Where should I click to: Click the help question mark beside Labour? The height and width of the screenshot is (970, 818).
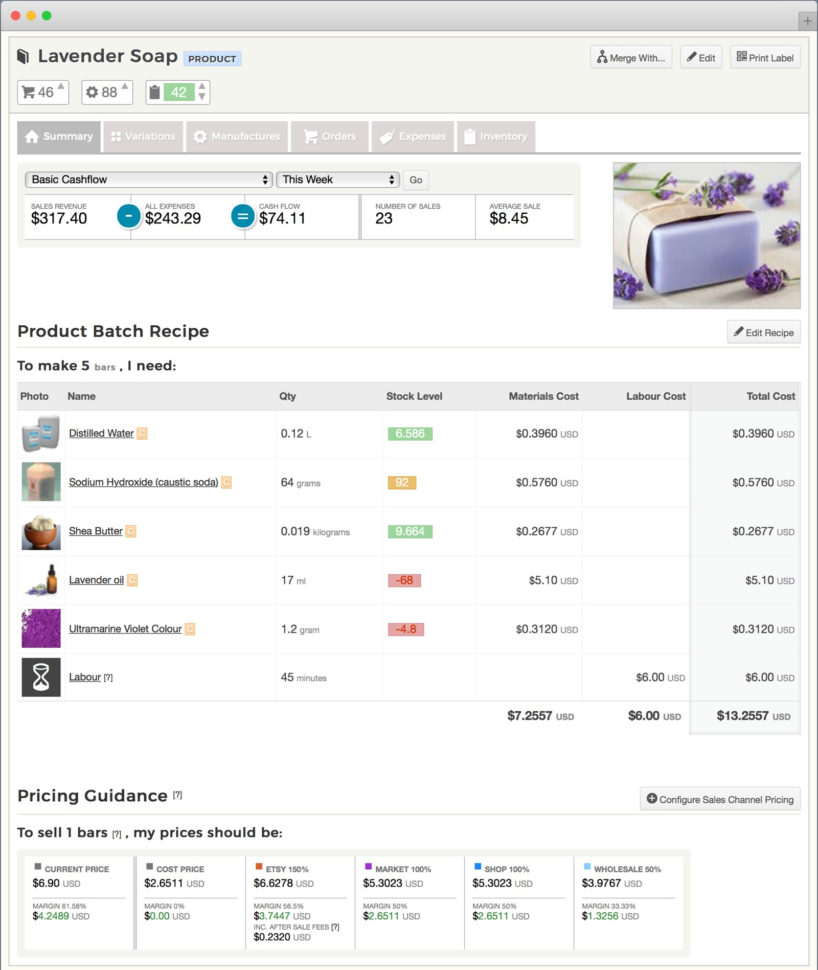[x=110, y=677]
